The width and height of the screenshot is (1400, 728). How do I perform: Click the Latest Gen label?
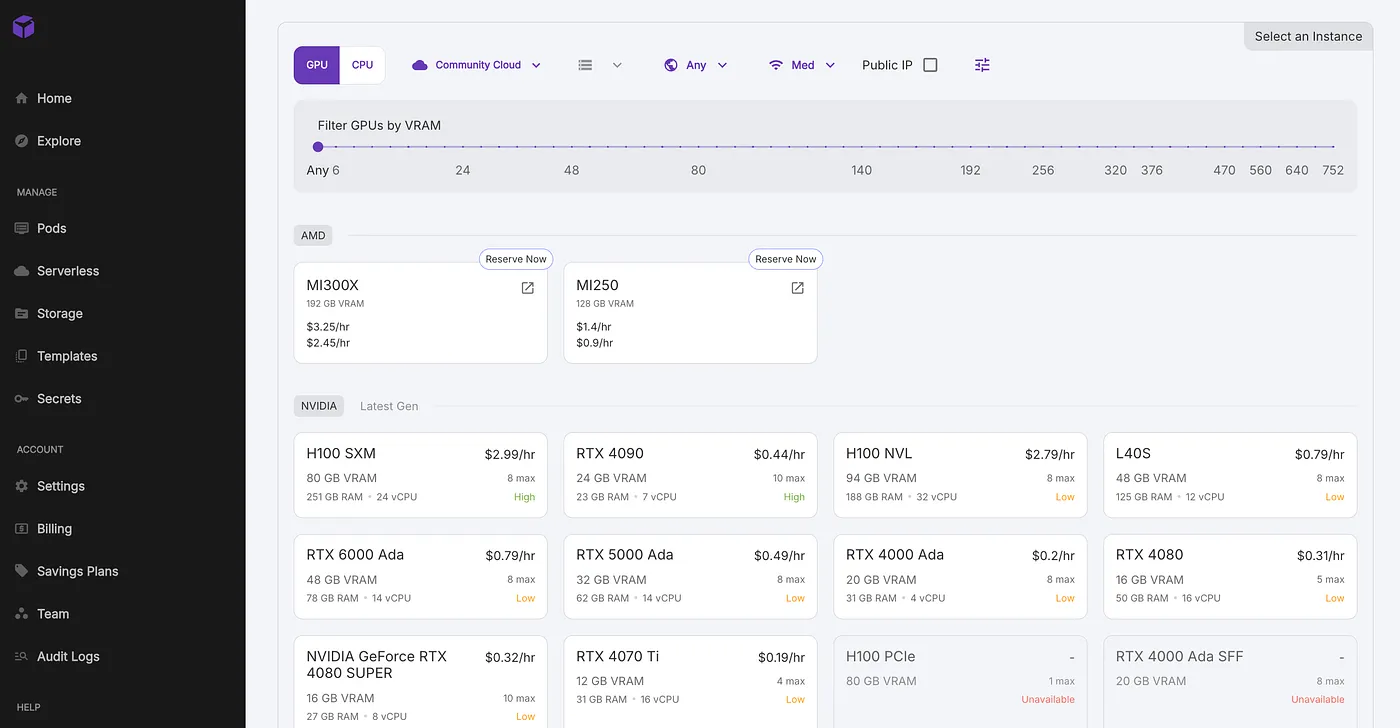pos(389,406)
